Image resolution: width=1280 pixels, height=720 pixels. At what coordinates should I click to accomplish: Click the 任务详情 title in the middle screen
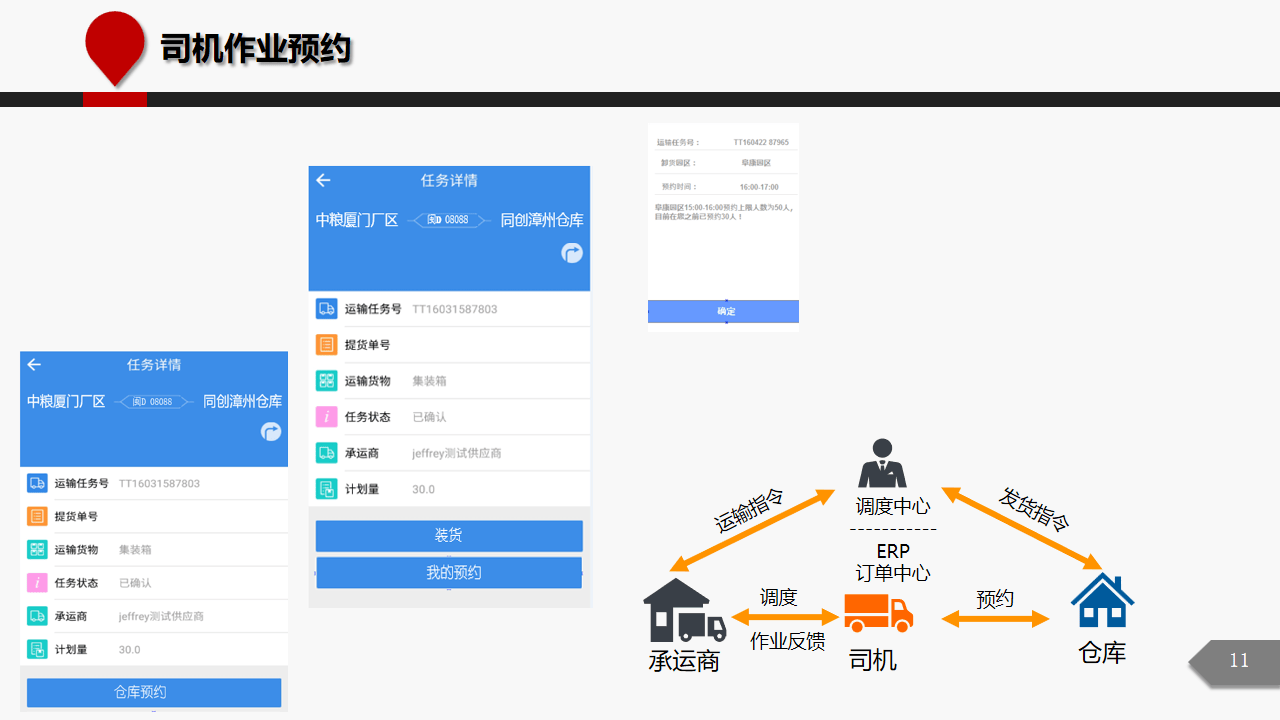449,180
